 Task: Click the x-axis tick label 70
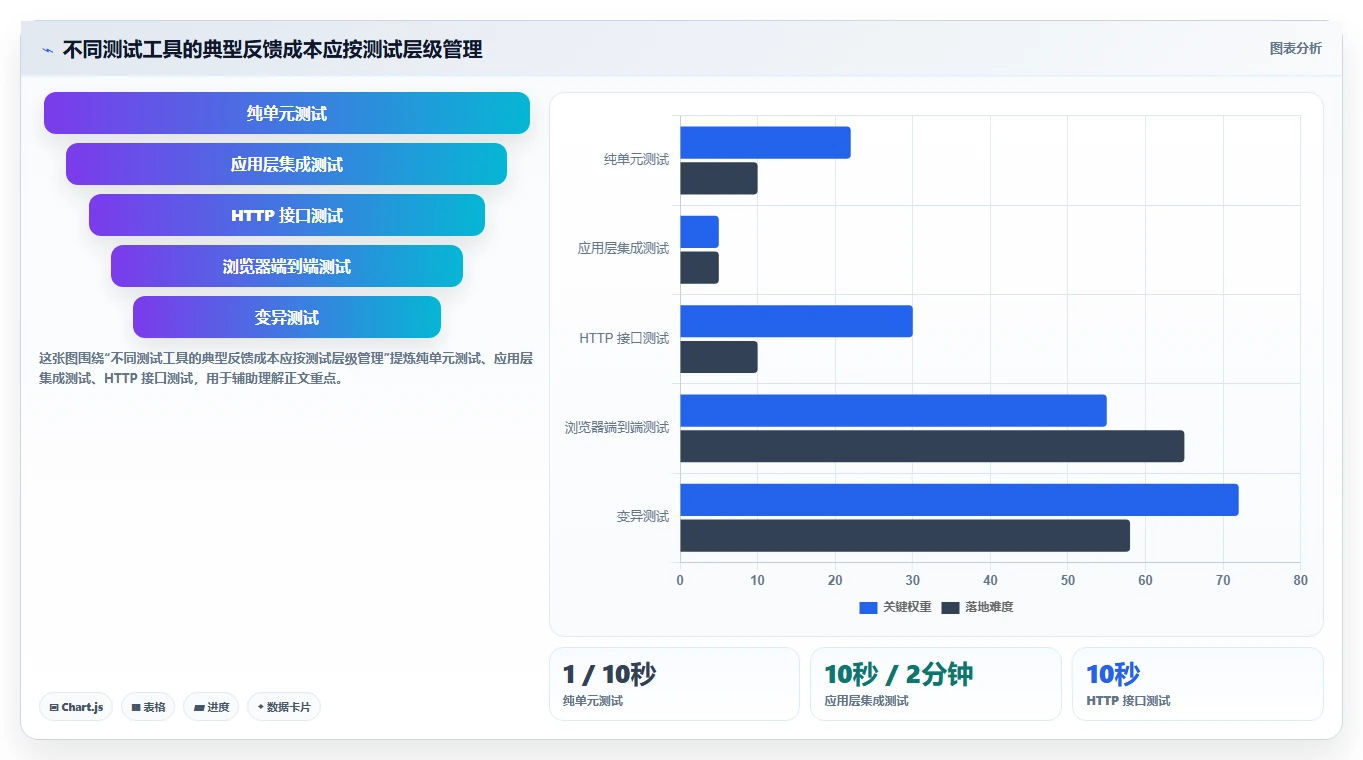coord(1223,581)
